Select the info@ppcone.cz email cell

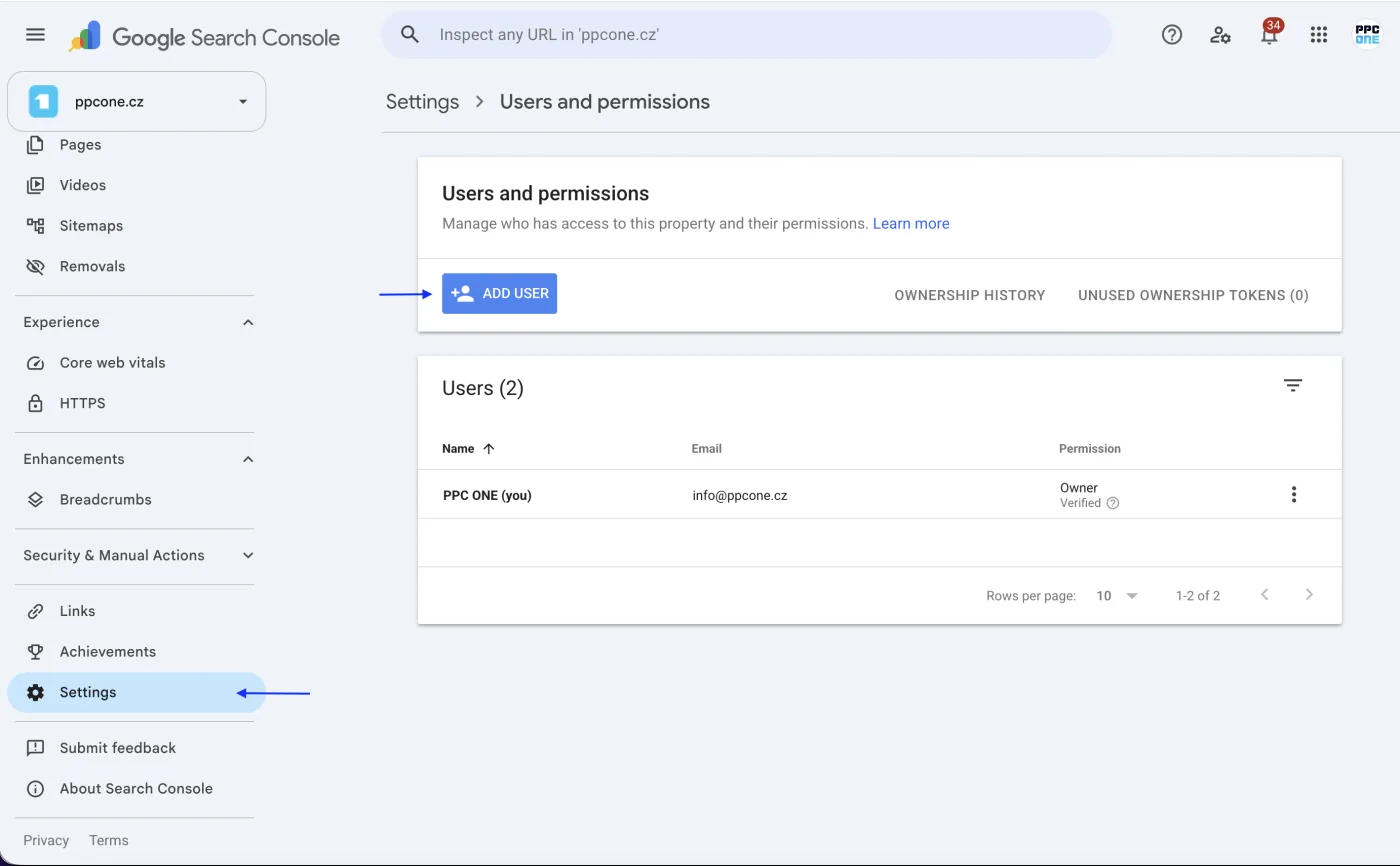click(x=739, y=495)
